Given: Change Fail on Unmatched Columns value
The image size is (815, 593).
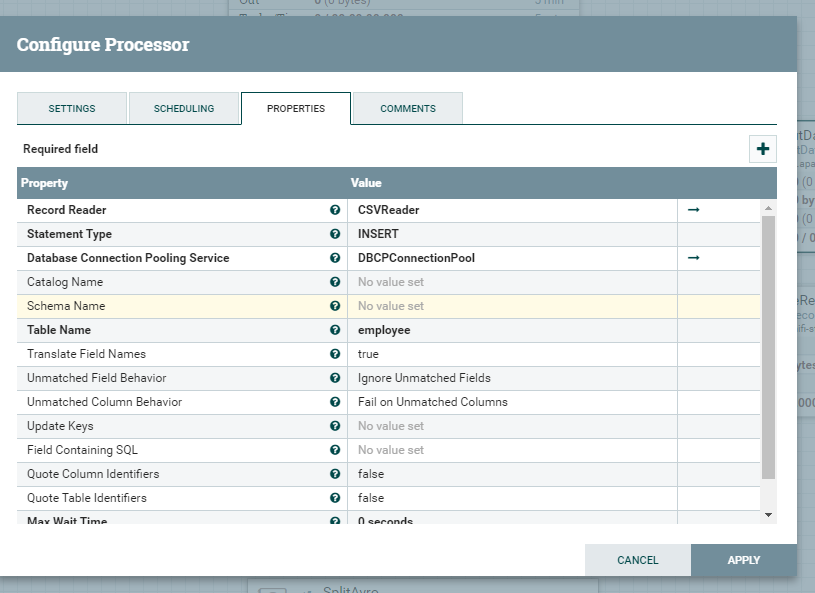Looking at the screenshot, I should click(x=512, y=402).
